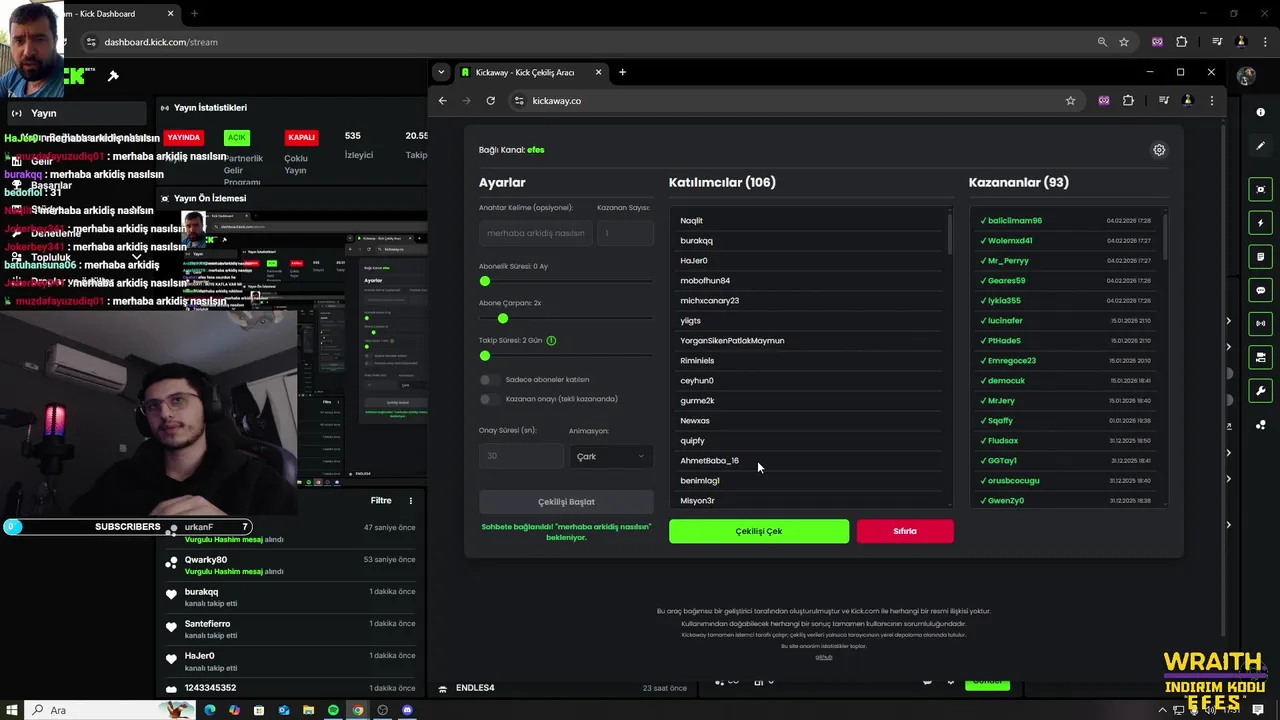
Task: Click the broadcast signal icon in Kick sidebar
Action: point(1260,323)
